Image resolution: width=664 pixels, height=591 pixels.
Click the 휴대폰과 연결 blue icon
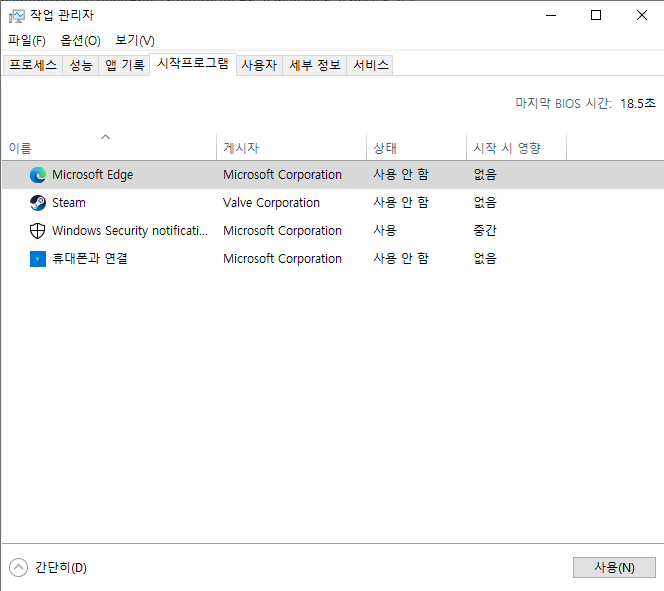[38, 259]
